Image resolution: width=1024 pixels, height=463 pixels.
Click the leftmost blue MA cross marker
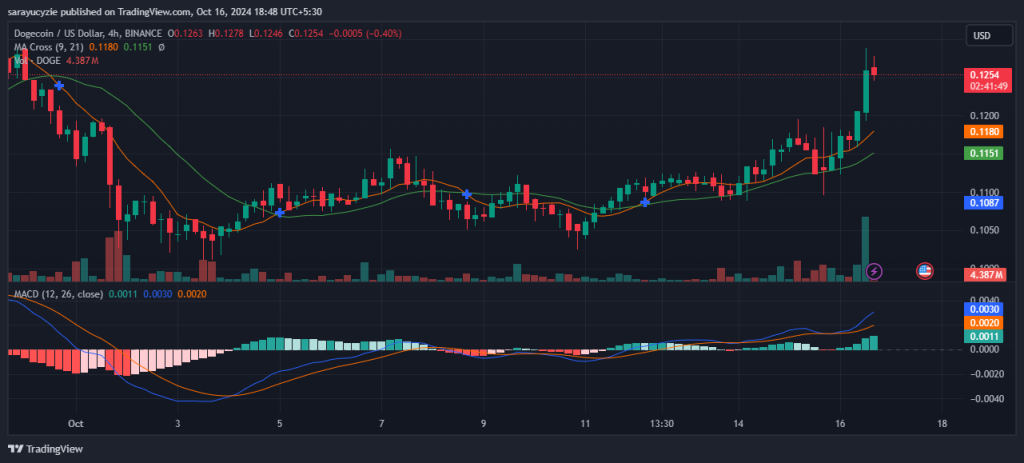pyautogui.click(x=60, y=87)
